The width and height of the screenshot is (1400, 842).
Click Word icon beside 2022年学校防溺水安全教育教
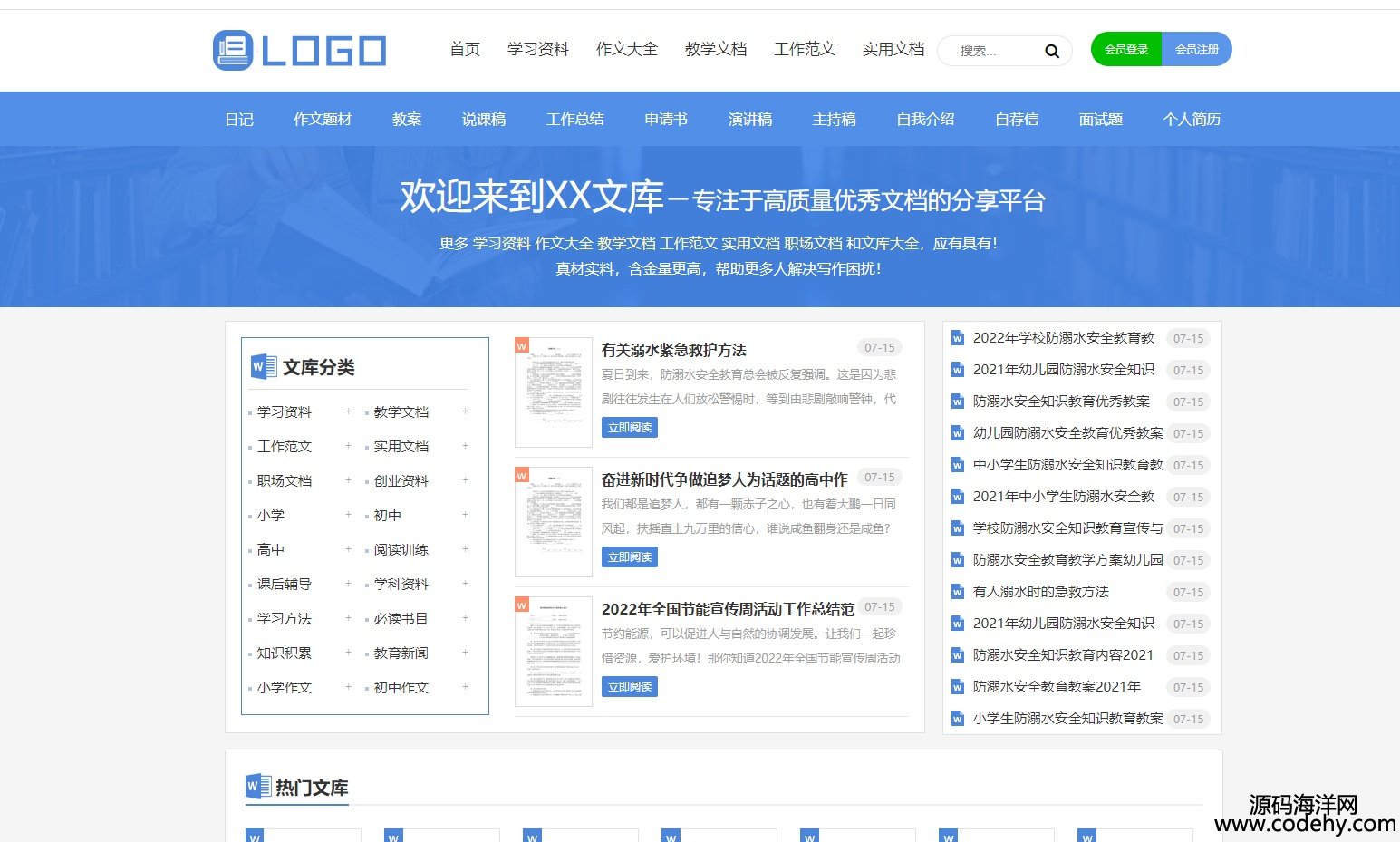[x=957, y=338]
